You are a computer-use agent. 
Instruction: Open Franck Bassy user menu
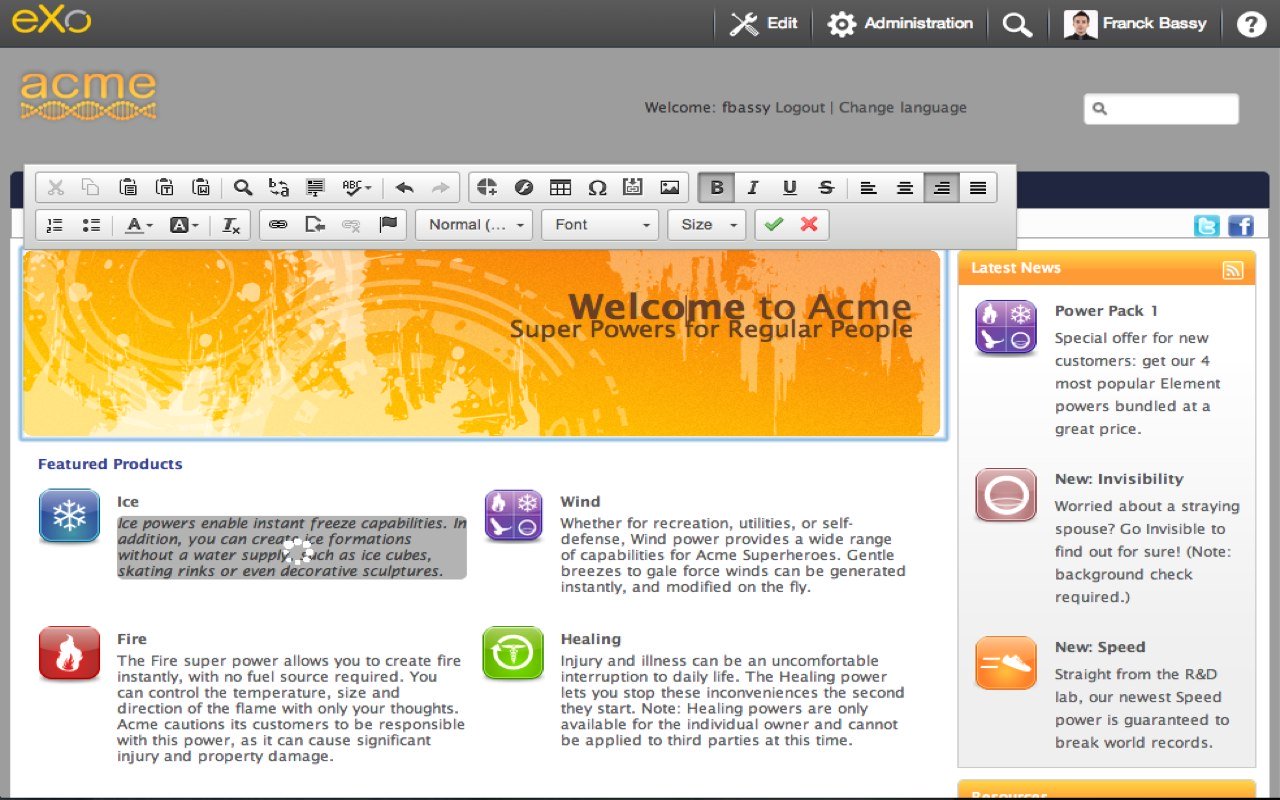1135,23
